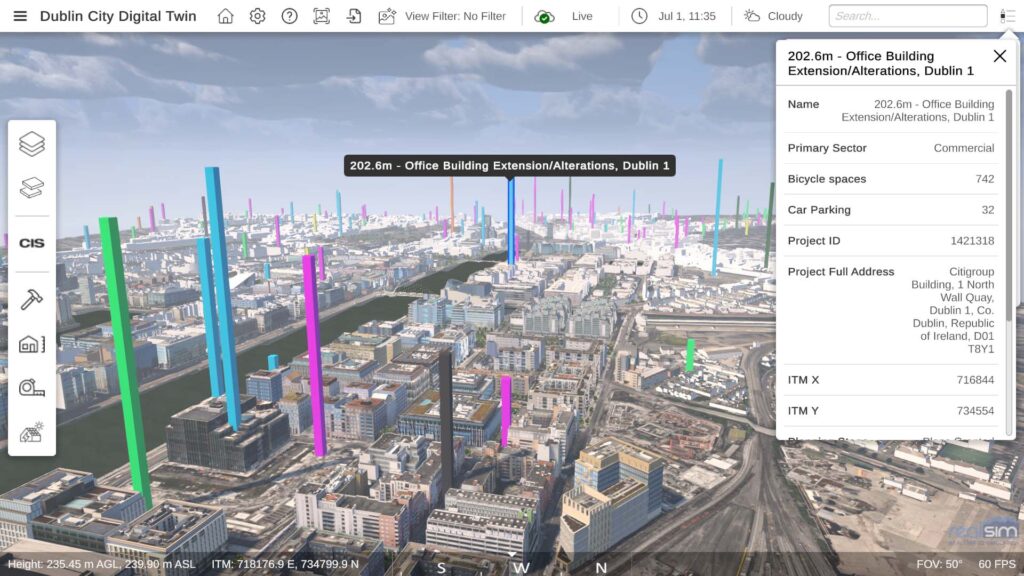Click the FOV: 50° status readout
Image resolution: width=1024 pixels, height=576 pixels.
tap(939, 564)
